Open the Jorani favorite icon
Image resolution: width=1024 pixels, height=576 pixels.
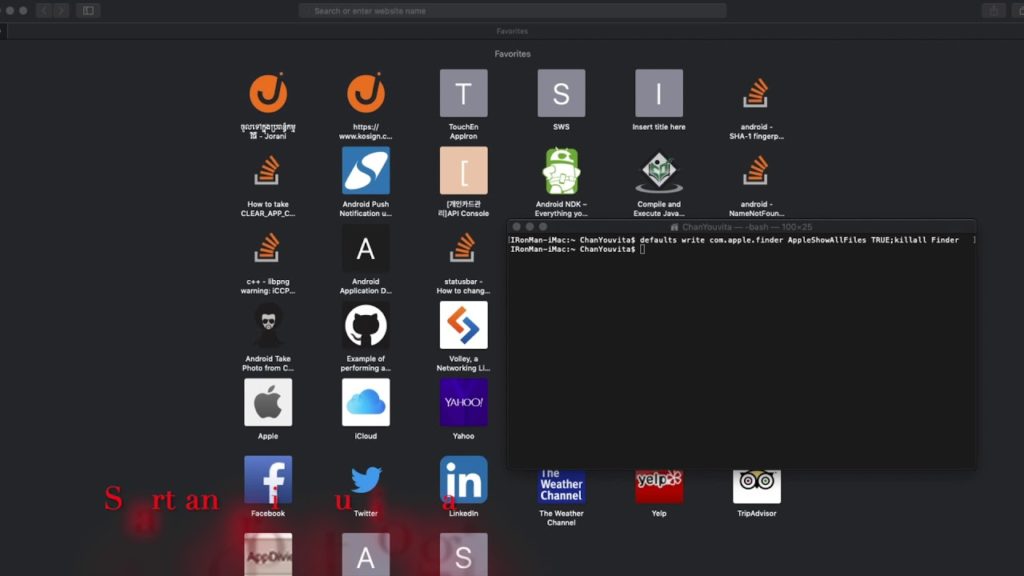click(x=268, y=93)
